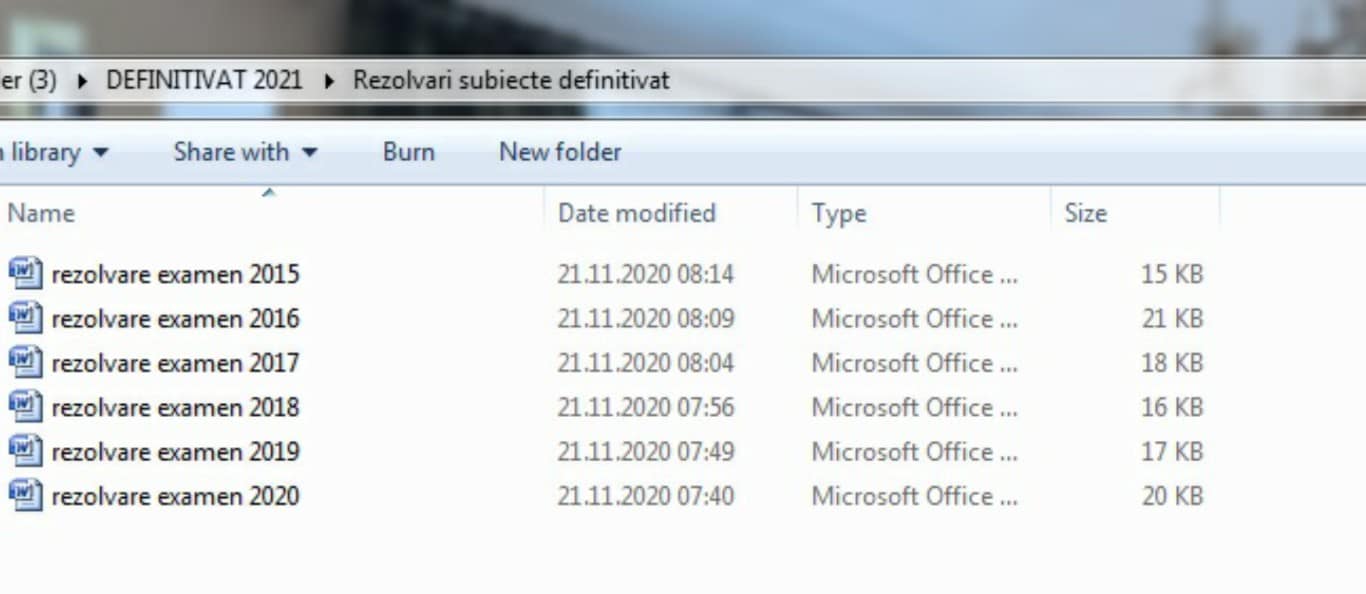Expand breadcrumb arrow before DEFINITIVAT 2021
The image size is (1366, 594).
(82, 80)
